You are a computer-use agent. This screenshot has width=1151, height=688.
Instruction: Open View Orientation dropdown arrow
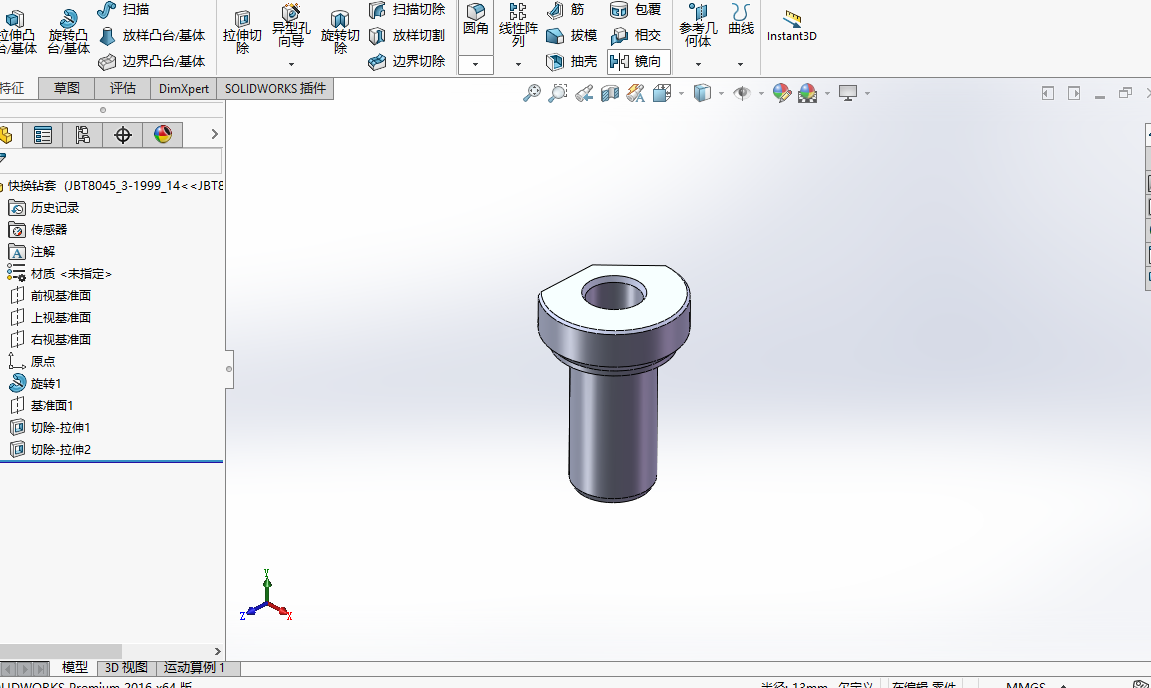(x=681, y=93)
